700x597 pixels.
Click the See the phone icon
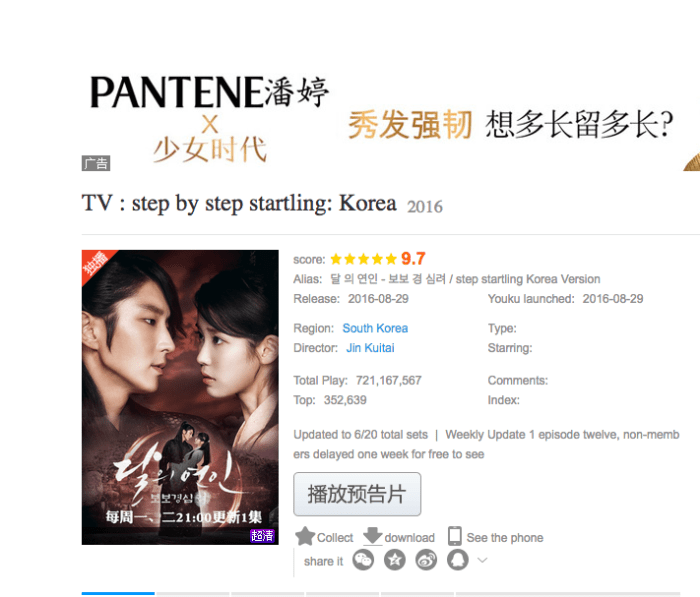click(x=454, y=536)
